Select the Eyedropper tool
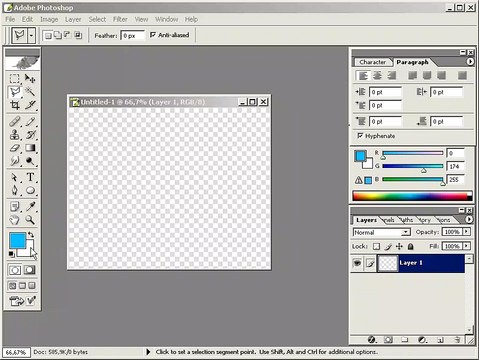The image size is (479, 360). 30,207
